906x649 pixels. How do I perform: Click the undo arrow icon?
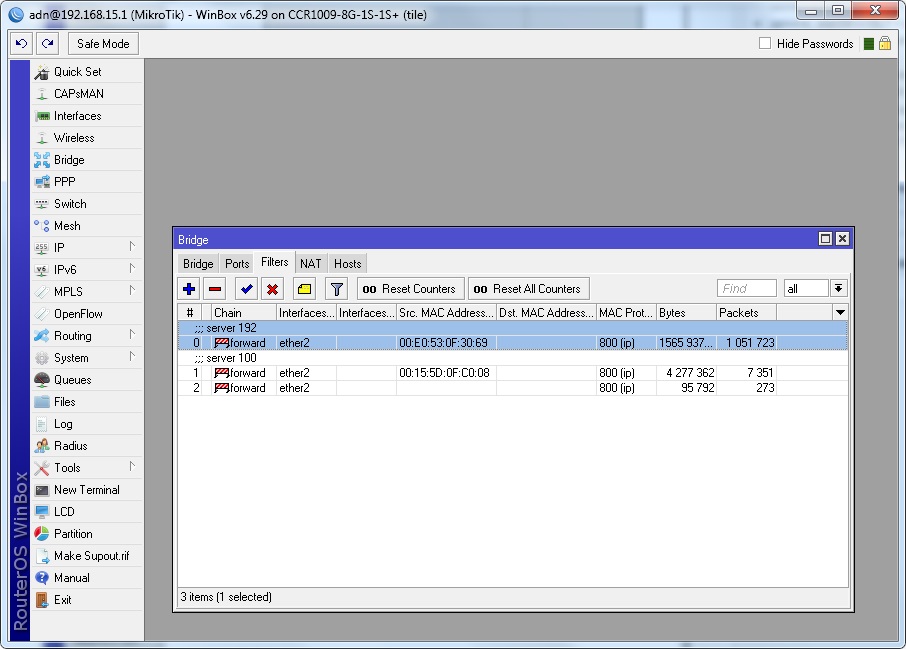tap(22, 44)
